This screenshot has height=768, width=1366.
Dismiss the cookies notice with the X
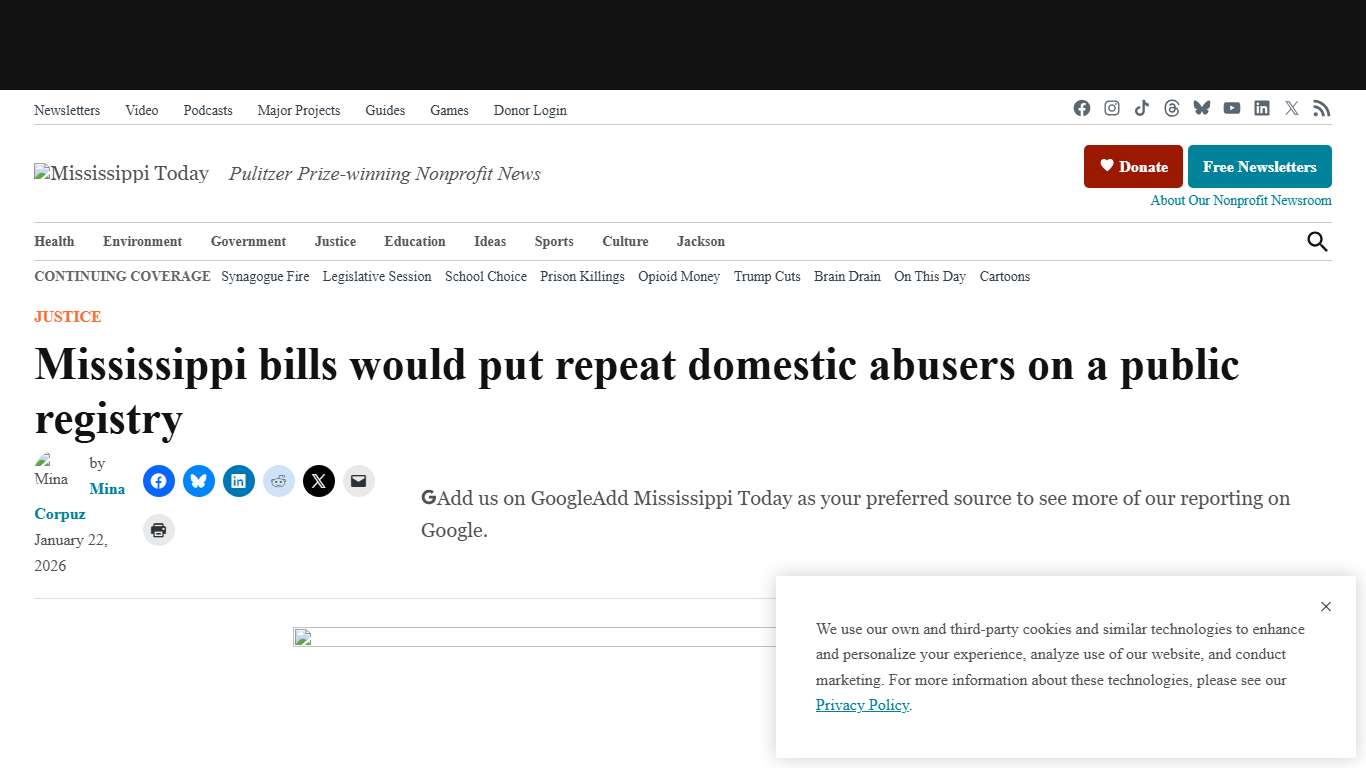pyautogui.click(x=1326, y=606)
